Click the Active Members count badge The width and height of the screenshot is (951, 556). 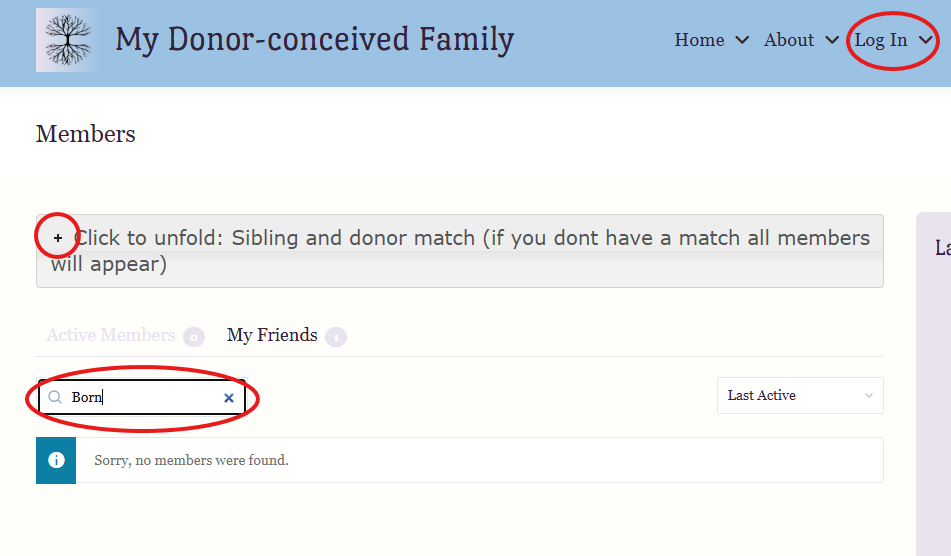(x=194, y=337)
